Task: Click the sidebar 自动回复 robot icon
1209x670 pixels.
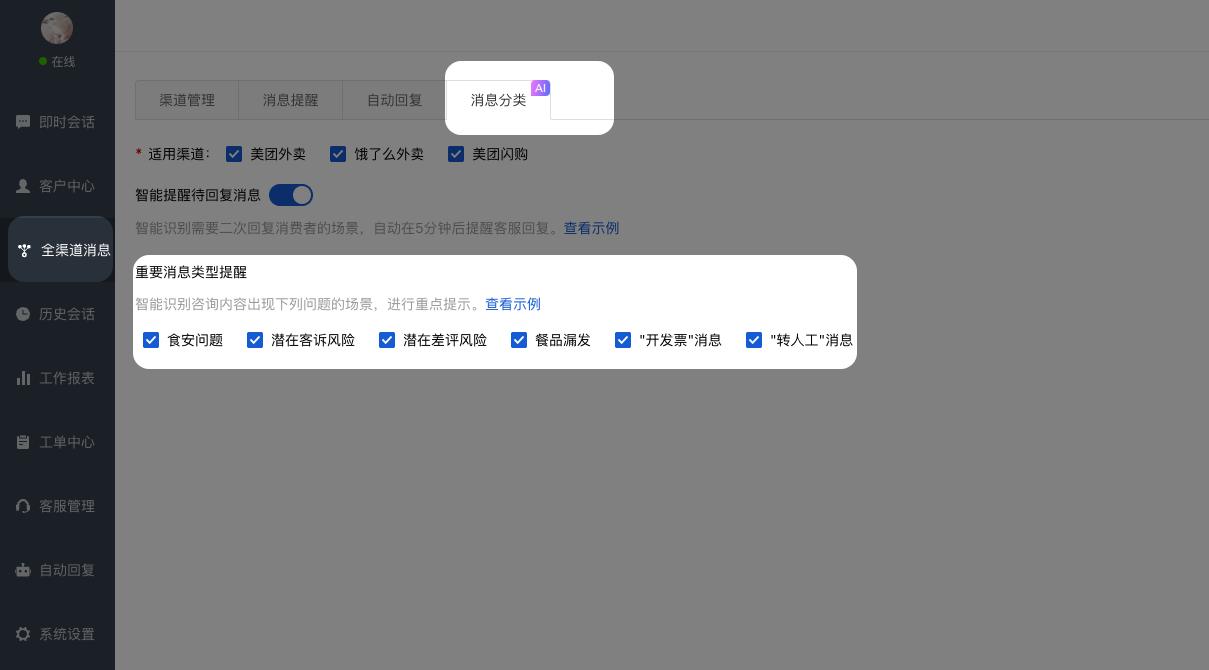Action: [x=23, y=570]
